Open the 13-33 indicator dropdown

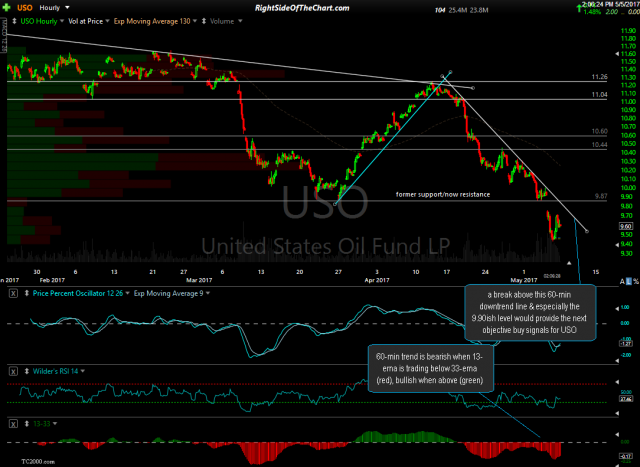tap(55, 424)
